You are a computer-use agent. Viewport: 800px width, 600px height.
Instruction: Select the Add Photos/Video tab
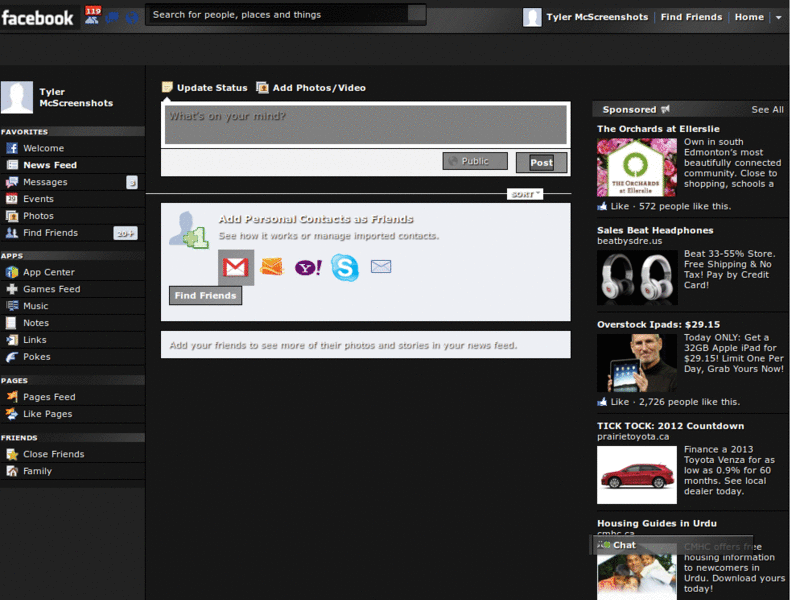pos(311,88)
